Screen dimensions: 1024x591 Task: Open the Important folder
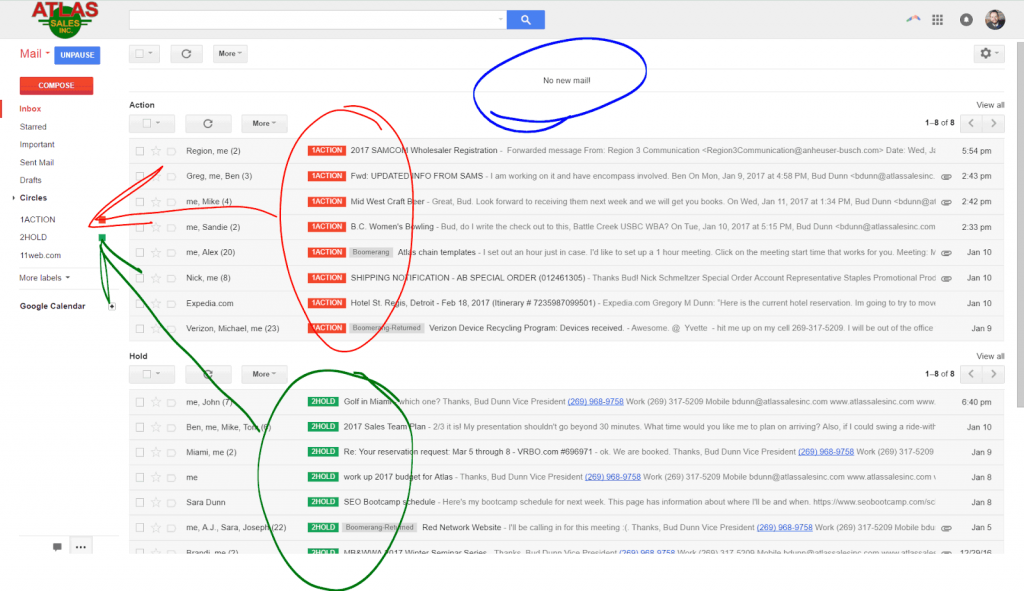click(x=37, y=144)
